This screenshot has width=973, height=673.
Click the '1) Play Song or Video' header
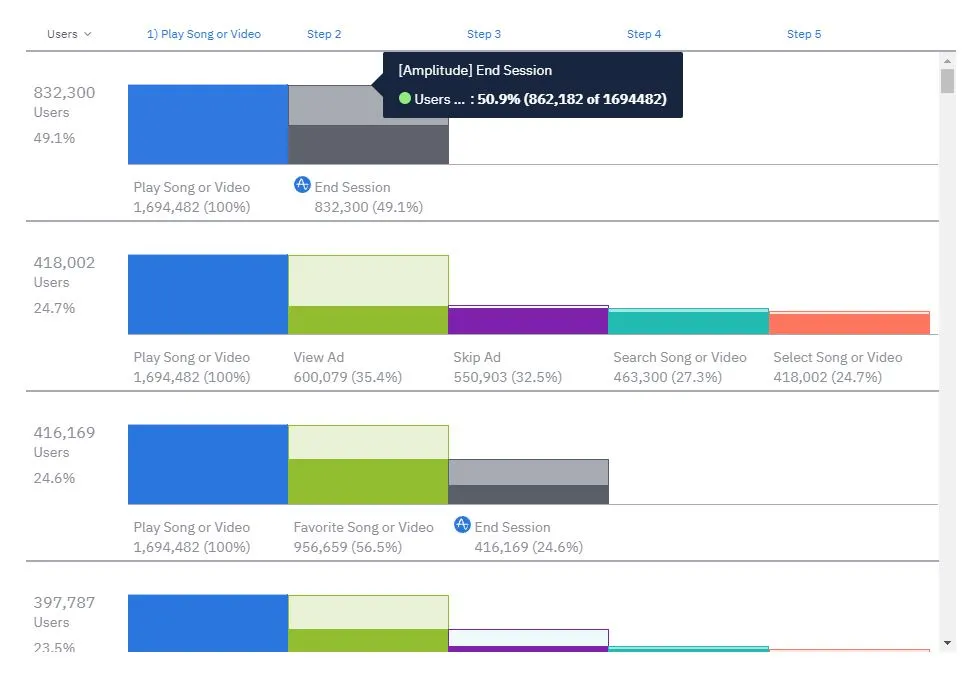(x=204, y=34)
